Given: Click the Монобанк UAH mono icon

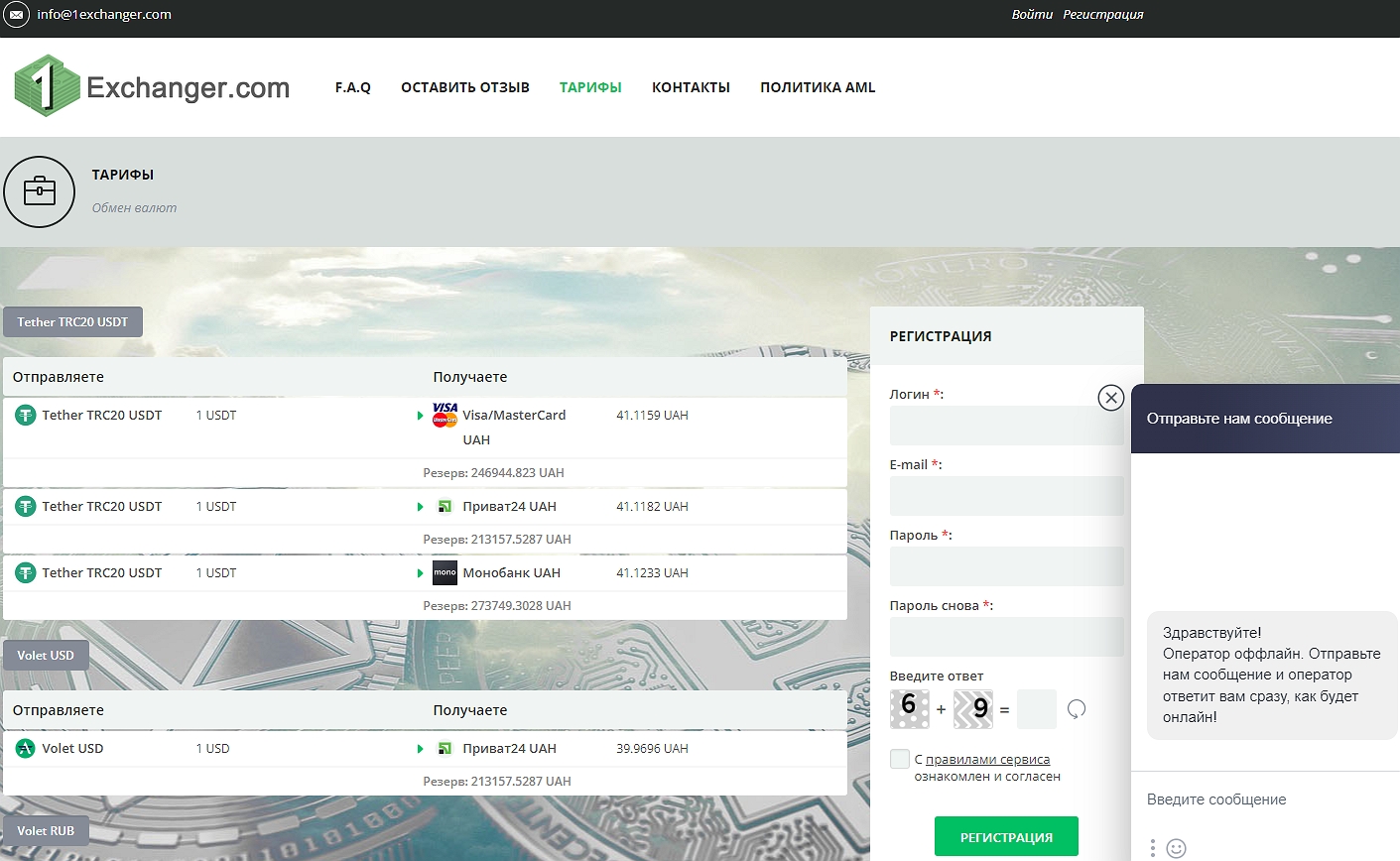Looking at the screenshot, I should point(445,572).
